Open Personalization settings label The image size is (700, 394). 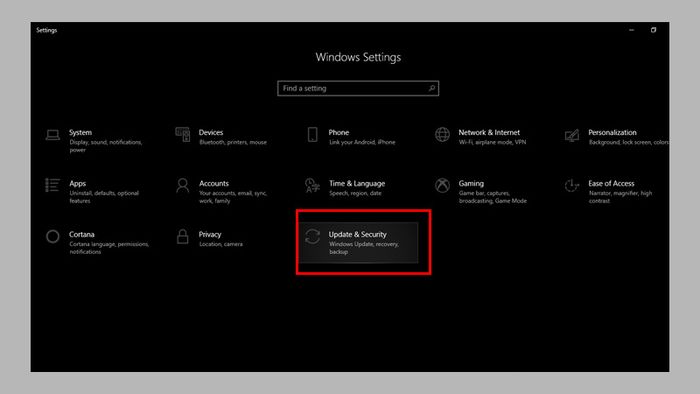pyautogui.click(x=612, y=133)
